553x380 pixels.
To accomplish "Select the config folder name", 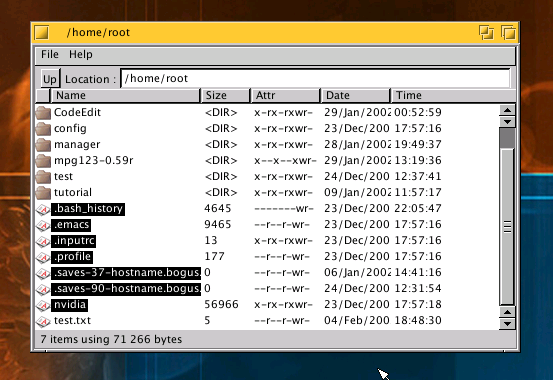I will (x=70, y=128).
